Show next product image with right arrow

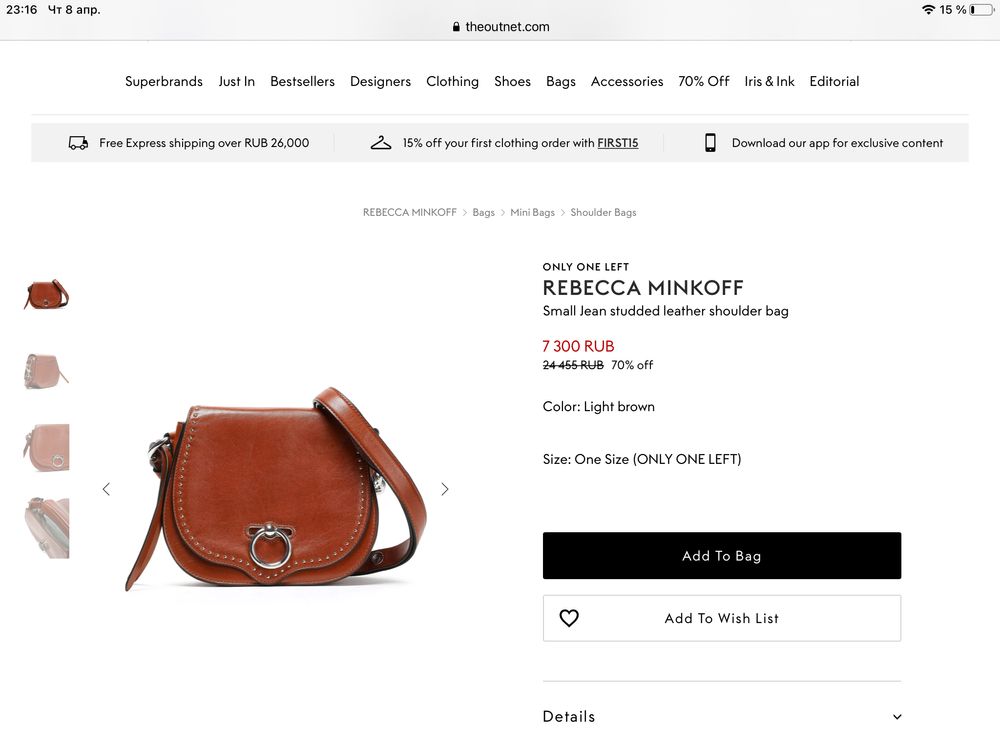pyautogui.click(x=445, y=489)
